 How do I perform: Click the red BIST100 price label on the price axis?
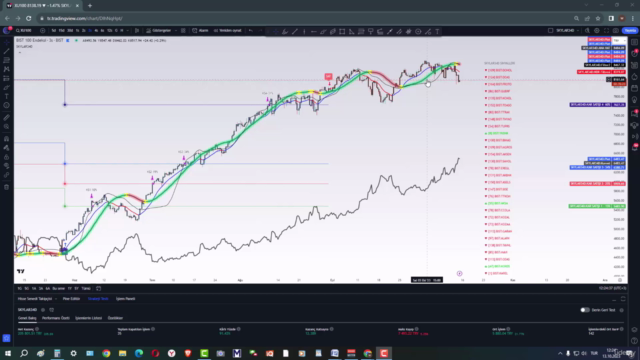tap(619, 84)
